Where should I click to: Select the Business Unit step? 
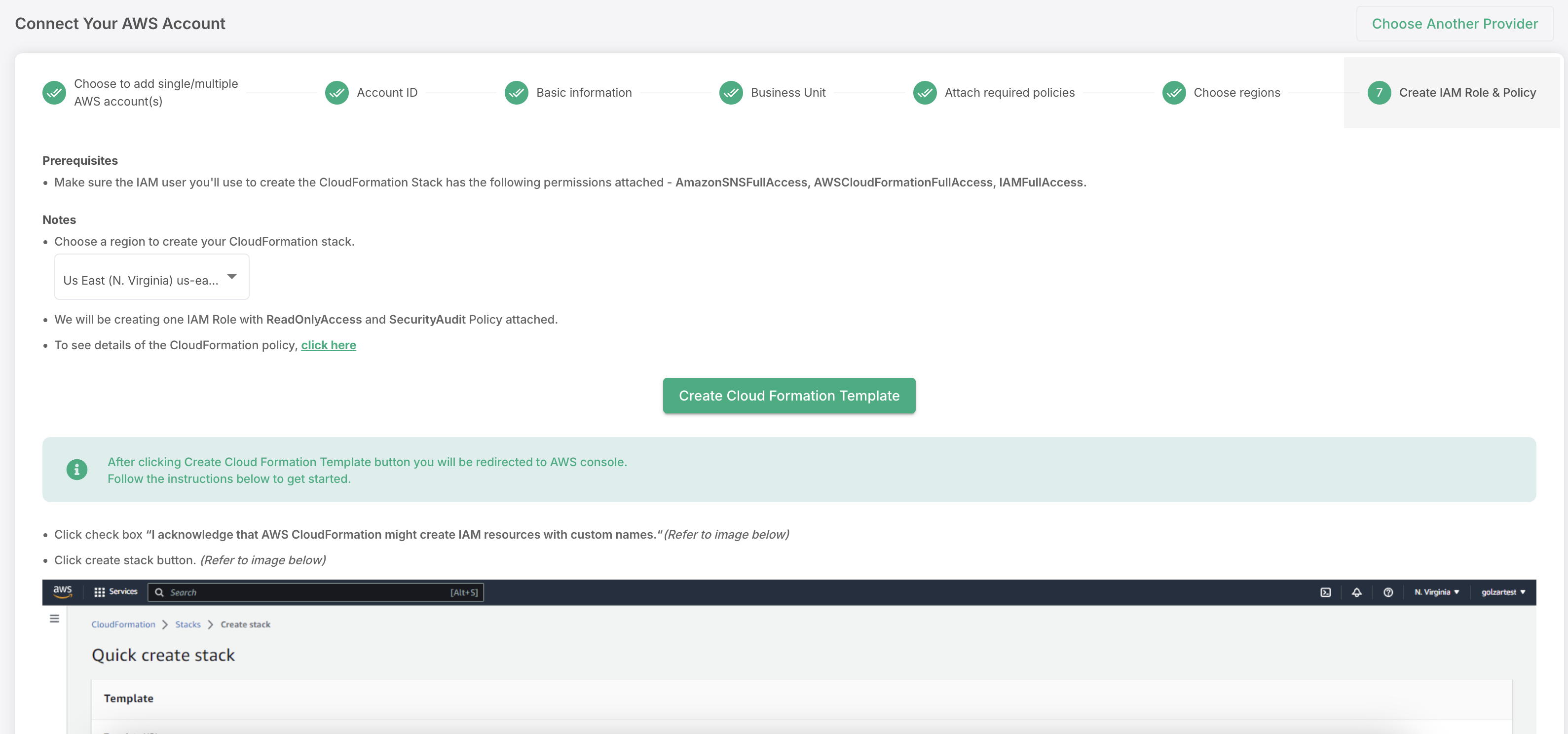(x=787, y=93)
